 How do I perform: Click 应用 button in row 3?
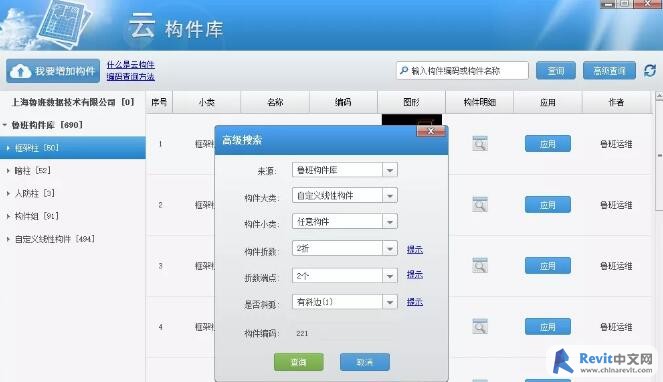[x=548, y=266]
